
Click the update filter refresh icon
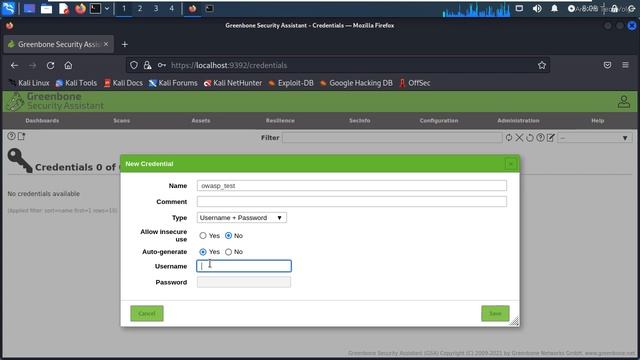[x=509, y=138]
